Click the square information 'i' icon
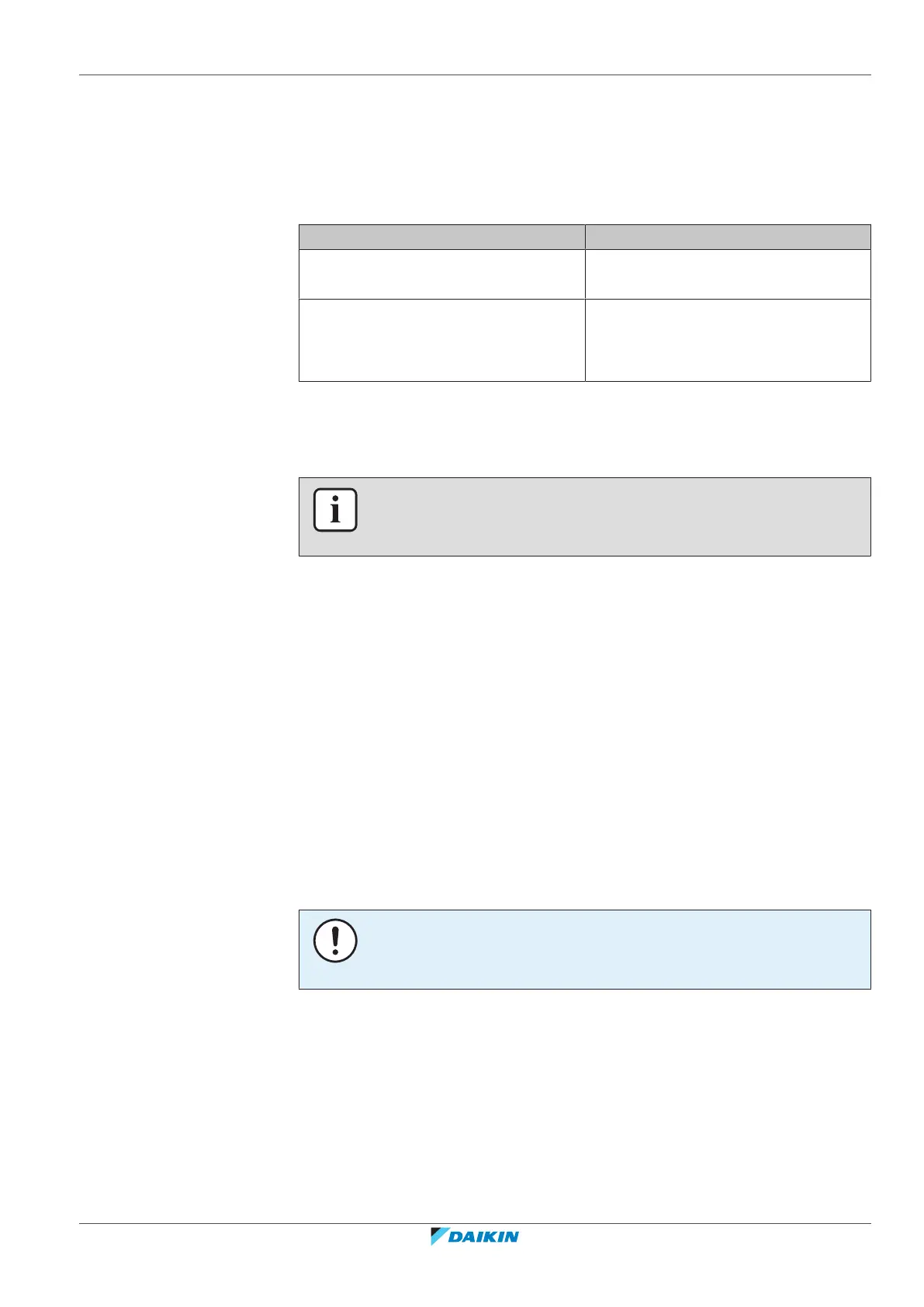 (335, 510)
